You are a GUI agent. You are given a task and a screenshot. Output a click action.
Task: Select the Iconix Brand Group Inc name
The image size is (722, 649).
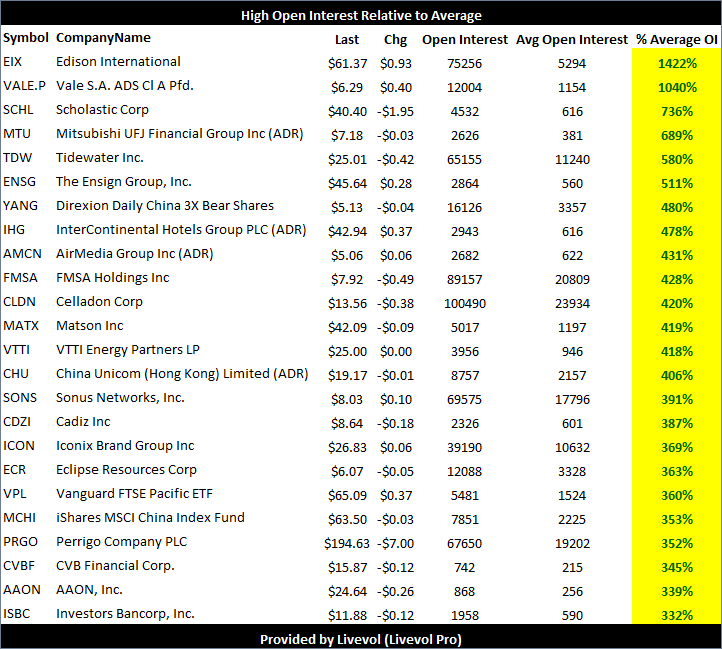click(x=125, y=445)
